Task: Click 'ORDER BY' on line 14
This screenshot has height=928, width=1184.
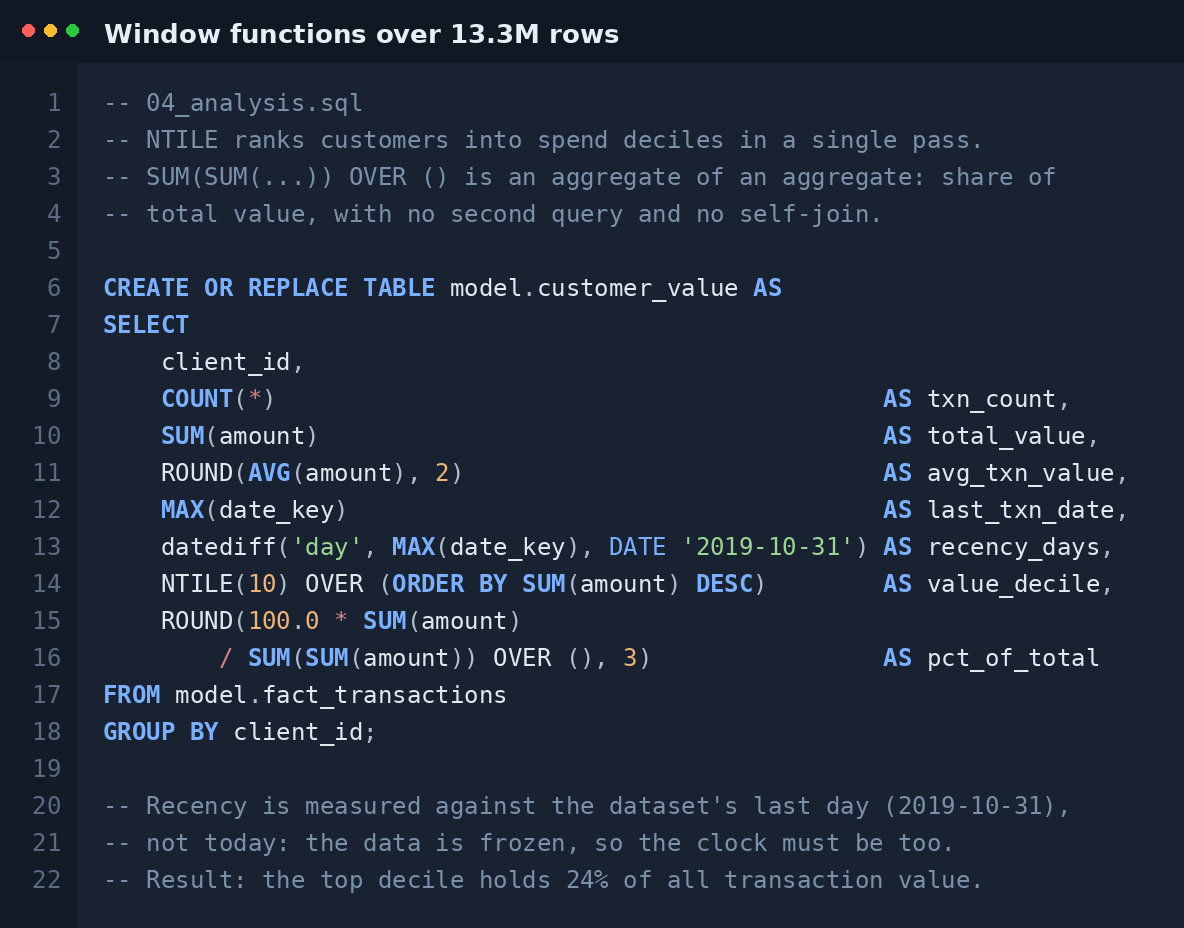Action: [450, 584]
